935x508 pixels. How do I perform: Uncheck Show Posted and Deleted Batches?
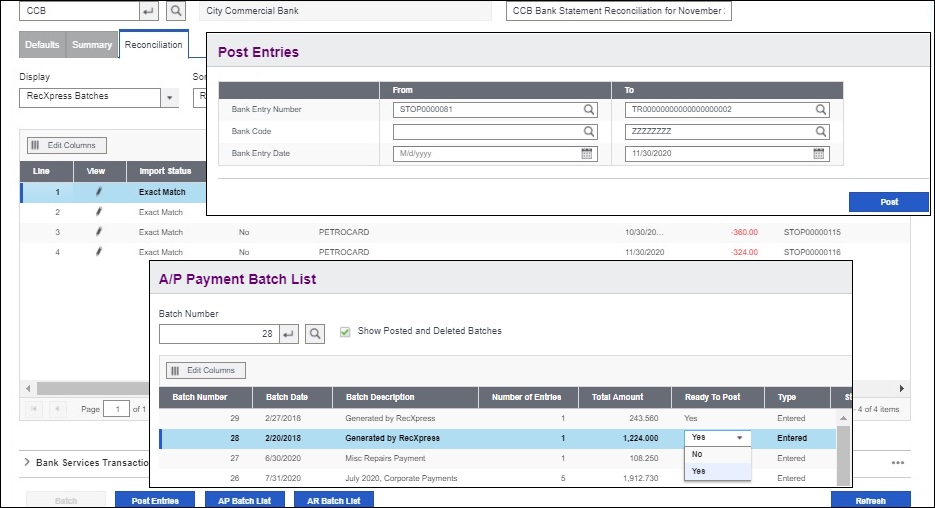click(345, 331)
